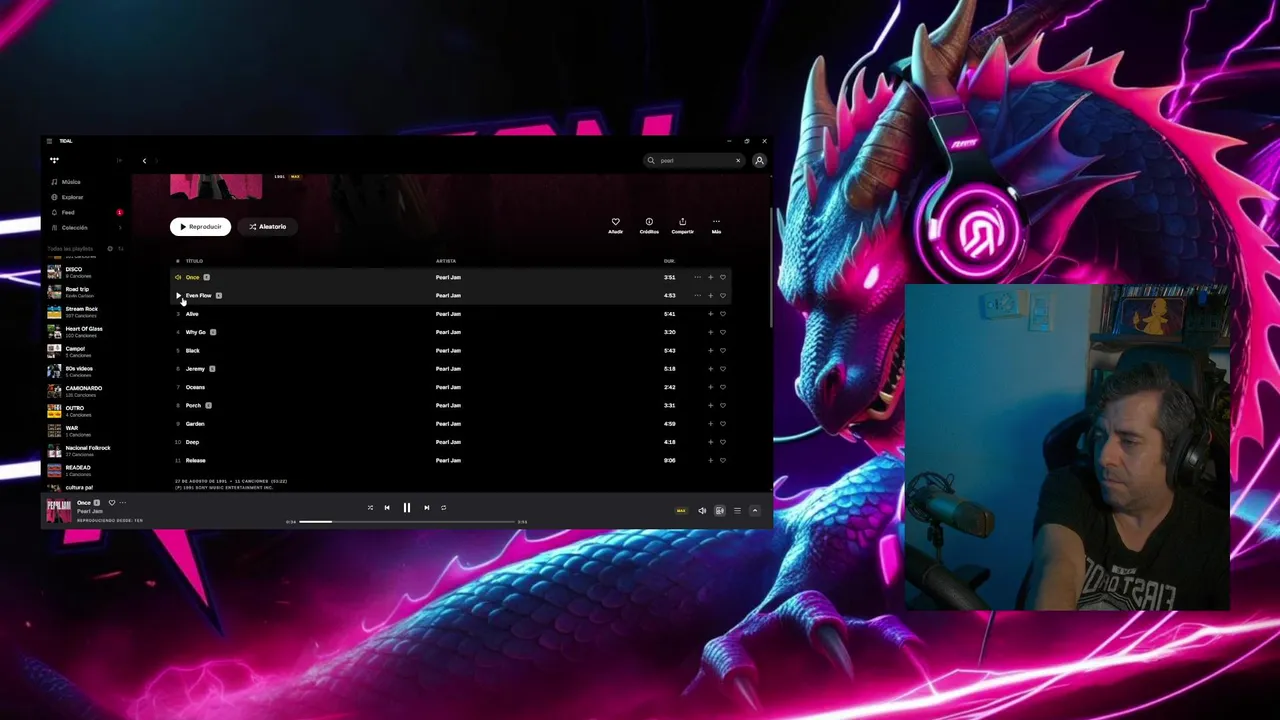Viewport: 1280px width, 720px height.
Task: Open the user profile icon
Action: point(759,160)
